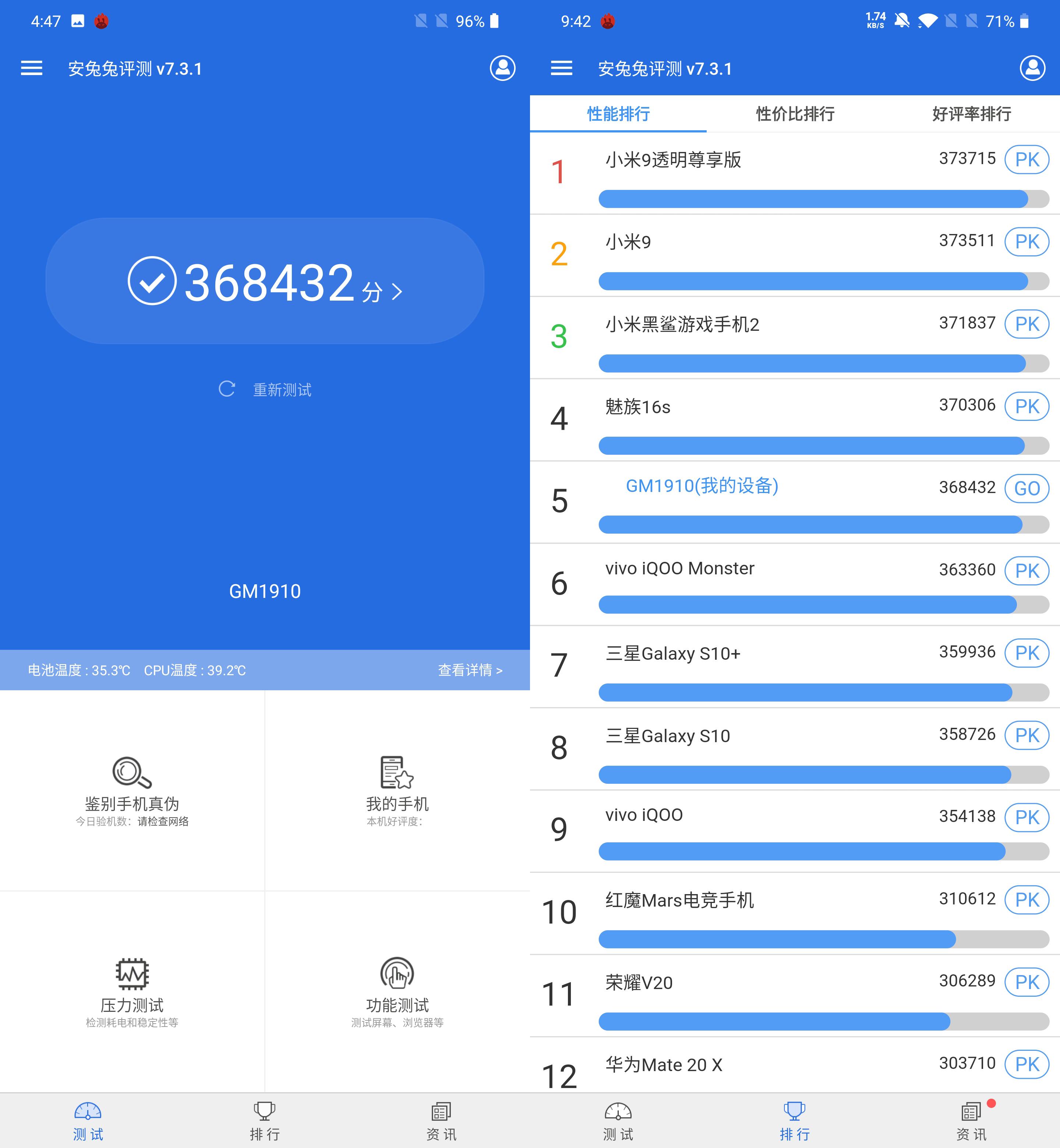Viewport: 1060px width, 1148px height.
Task: Expand score details arrow after 368432分
Action: click(397, 291)
